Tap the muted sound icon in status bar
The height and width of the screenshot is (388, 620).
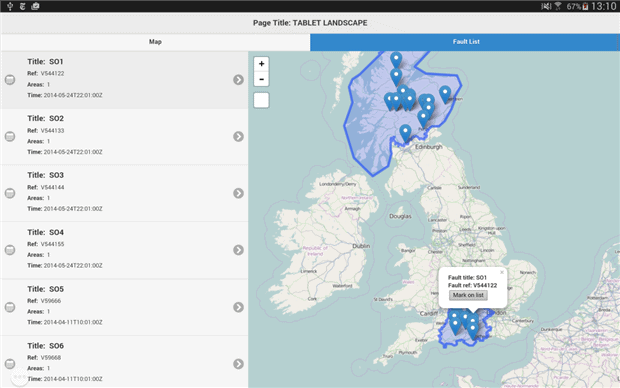[x=546, y=6]
